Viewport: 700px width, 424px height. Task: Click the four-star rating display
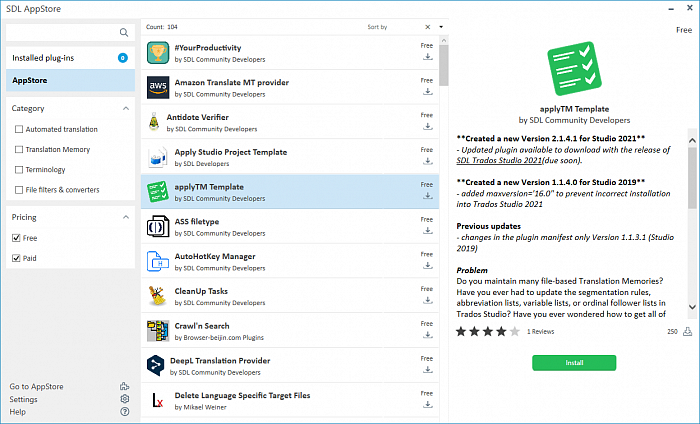(x=488, y=332)
